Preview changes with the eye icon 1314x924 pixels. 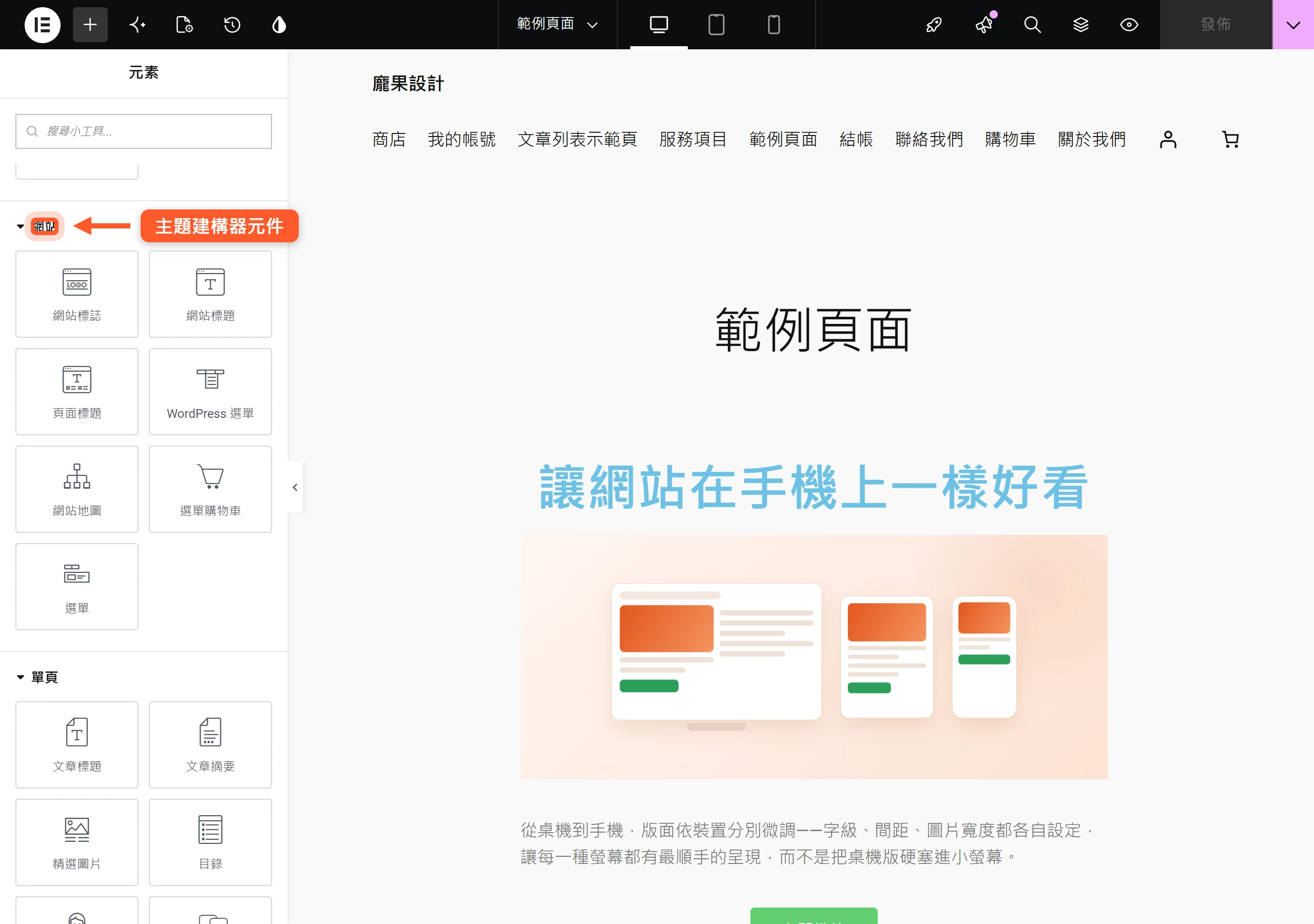[1129, 25]
